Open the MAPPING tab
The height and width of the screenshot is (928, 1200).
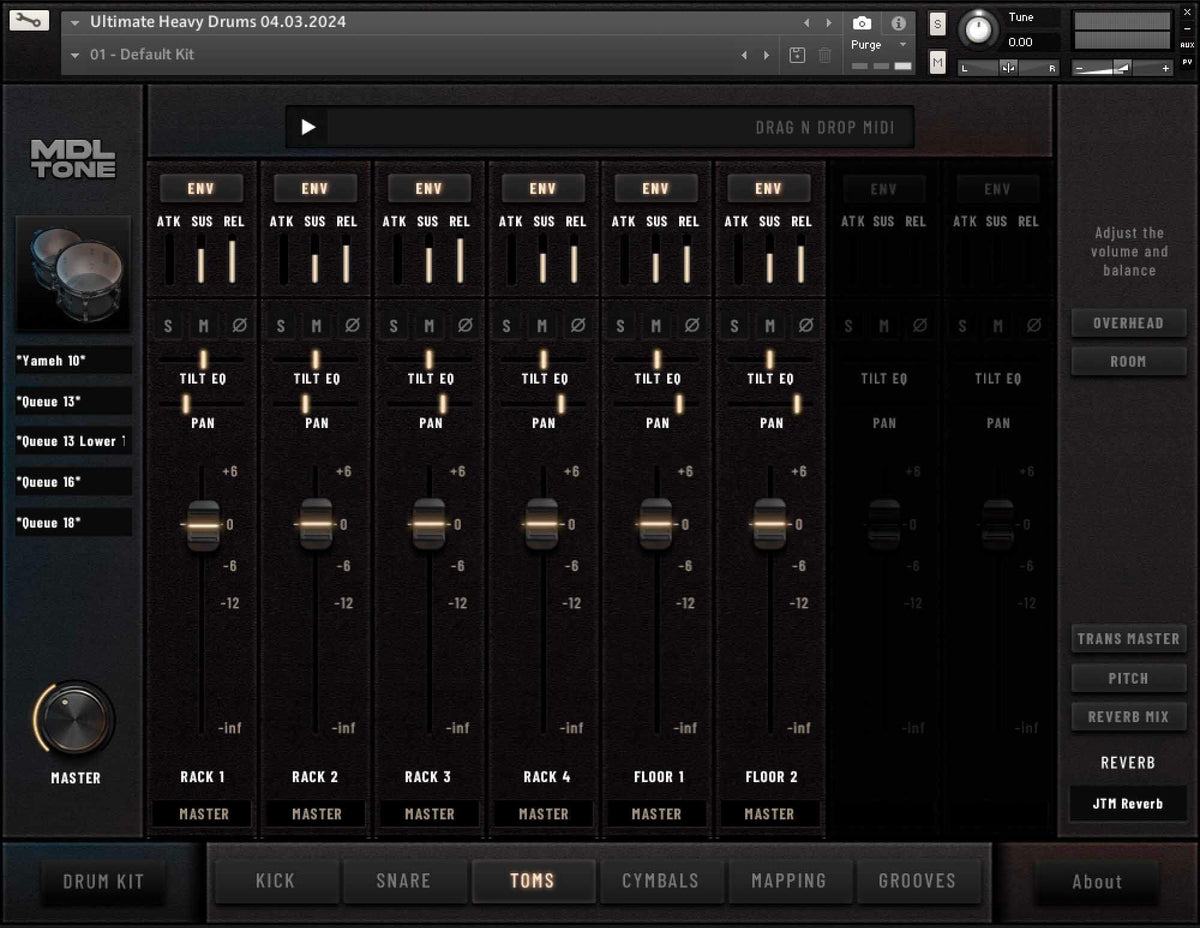[789, 881]
